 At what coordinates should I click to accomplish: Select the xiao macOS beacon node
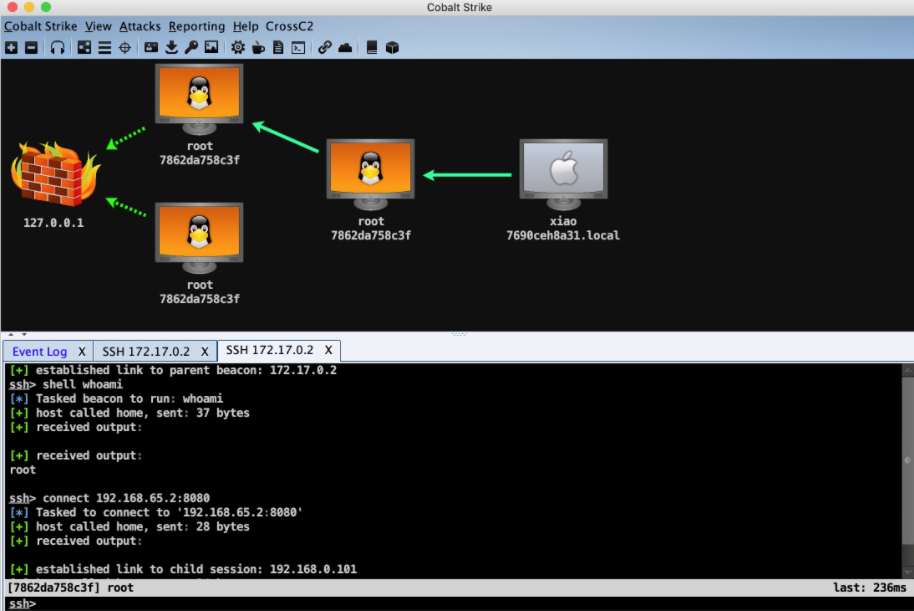click(563, 174)
